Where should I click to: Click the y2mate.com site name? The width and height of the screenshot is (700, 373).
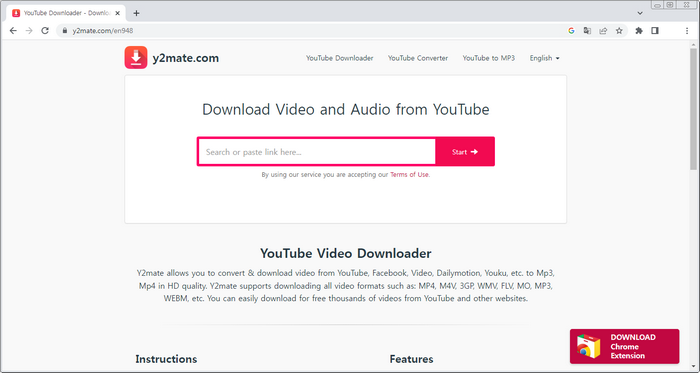186,58
